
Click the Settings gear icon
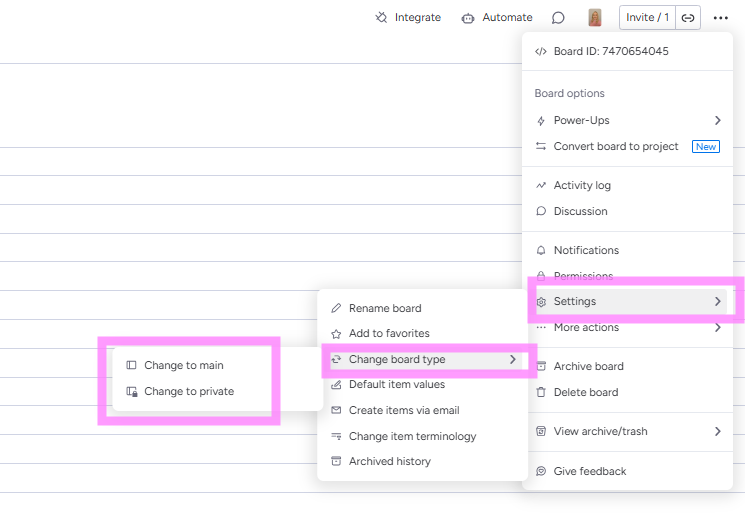click(541, 302)
